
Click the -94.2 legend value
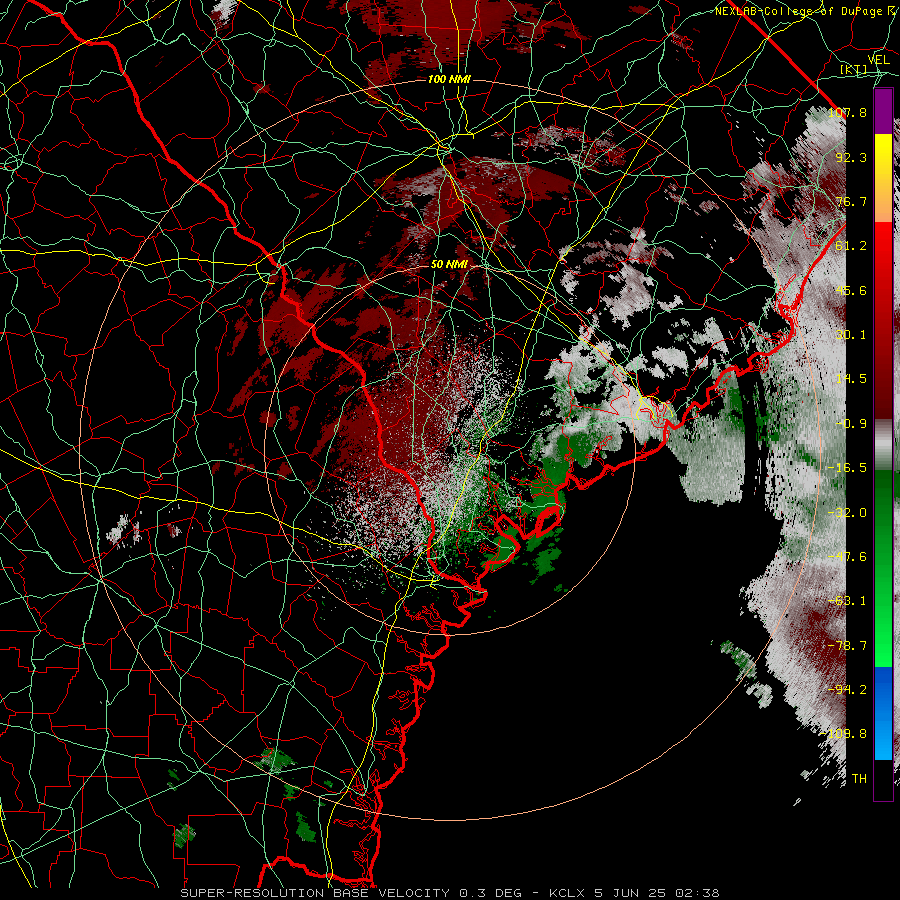(x=847, y=690)
